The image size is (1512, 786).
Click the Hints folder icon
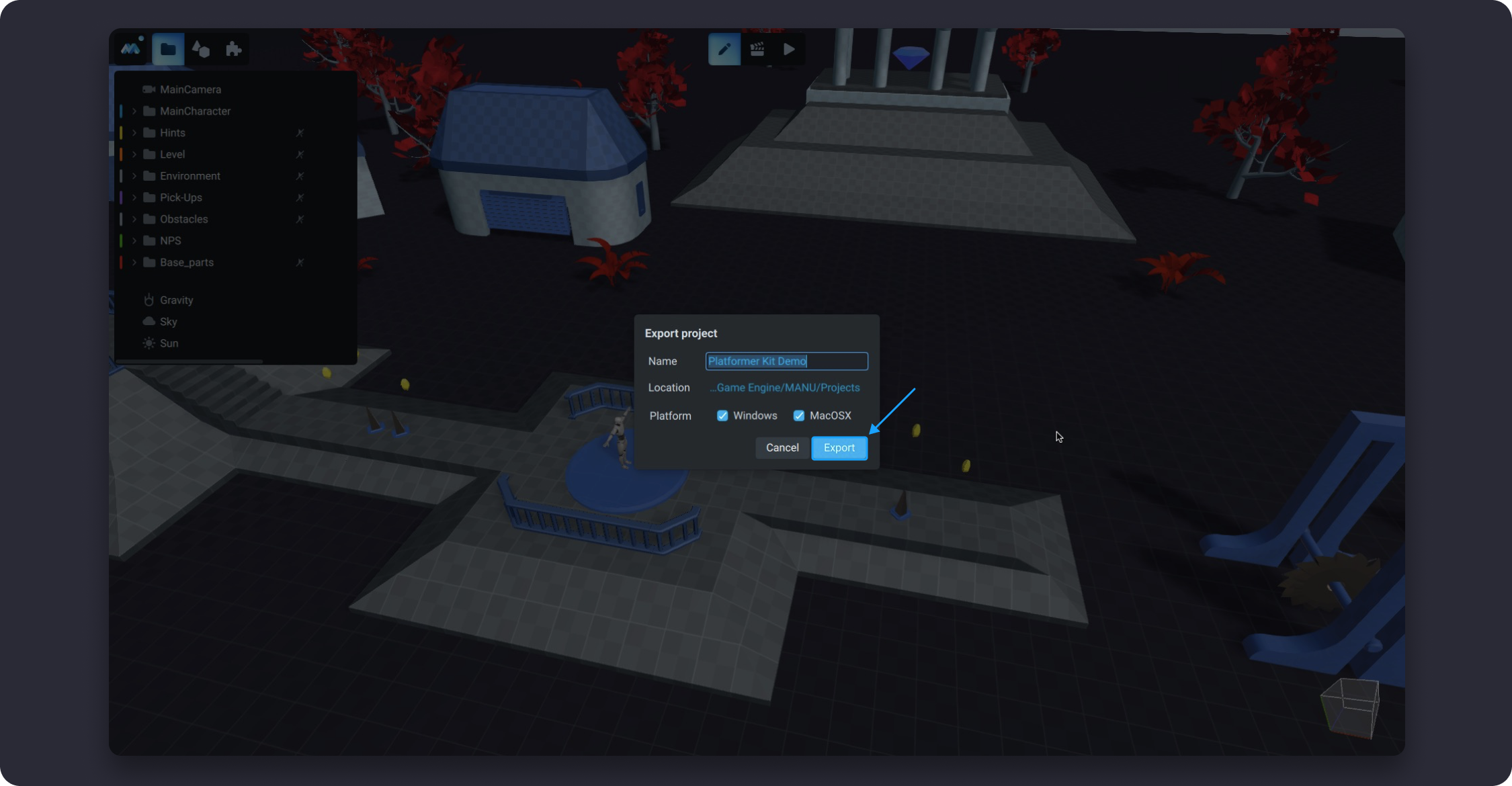[x=149, y=132]
